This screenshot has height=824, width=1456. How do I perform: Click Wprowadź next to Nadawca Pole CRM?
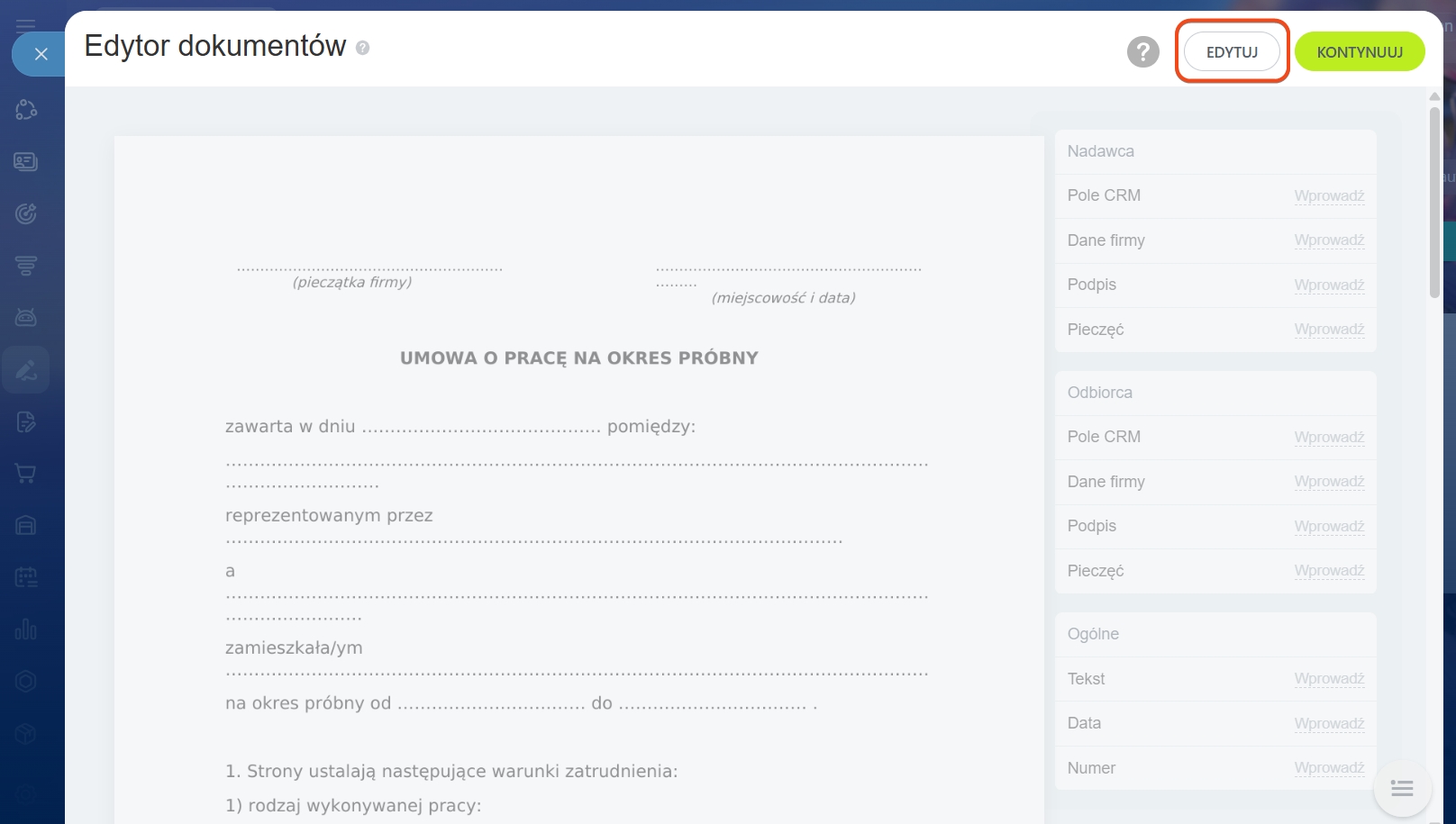[1329, 196]
